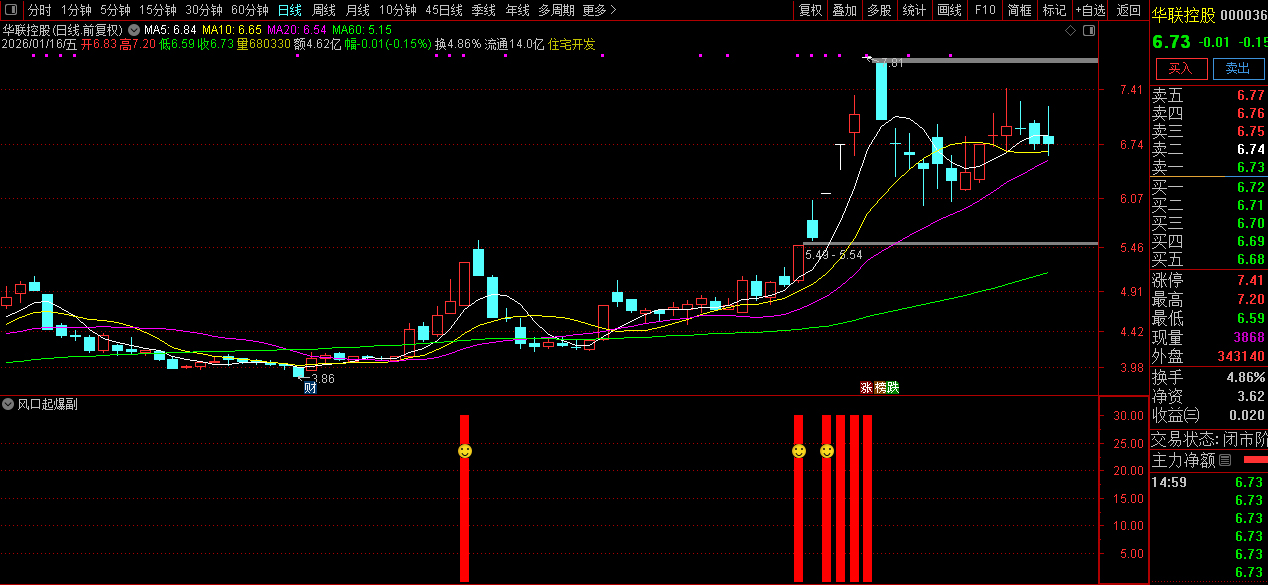Screen dimensions: 1268x585
Task: Collapse the 风口起爆副 indicator panel chevron
Action: tap(9, 404)
